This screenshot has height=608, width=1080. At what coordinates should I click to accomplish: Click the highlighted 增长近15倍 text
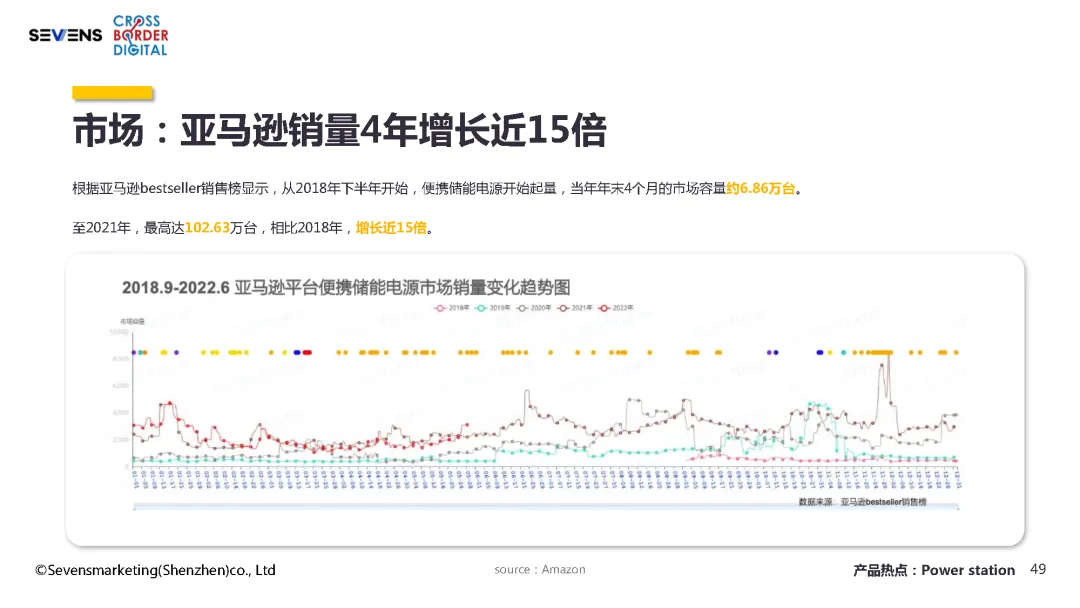click(391, 228)
